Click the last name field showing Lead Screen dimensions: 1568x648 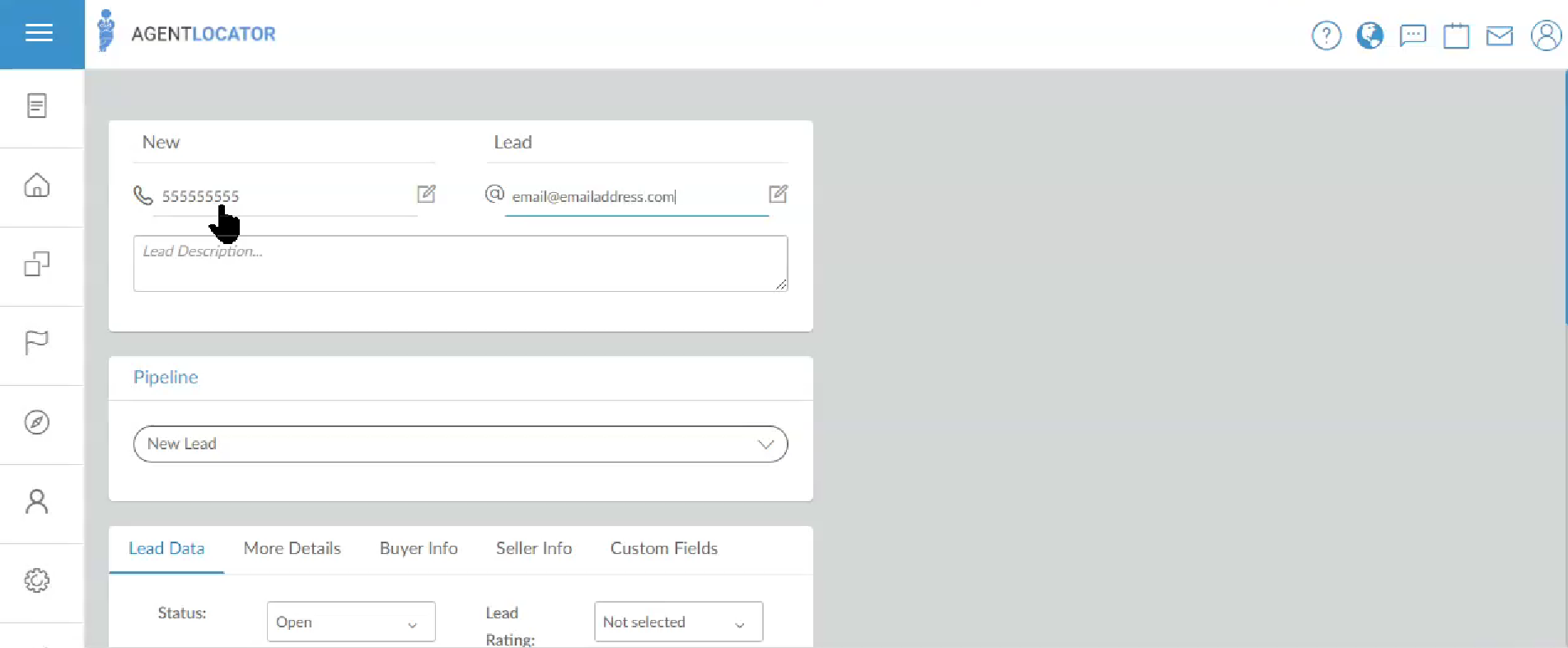click(x=636, y=143)
